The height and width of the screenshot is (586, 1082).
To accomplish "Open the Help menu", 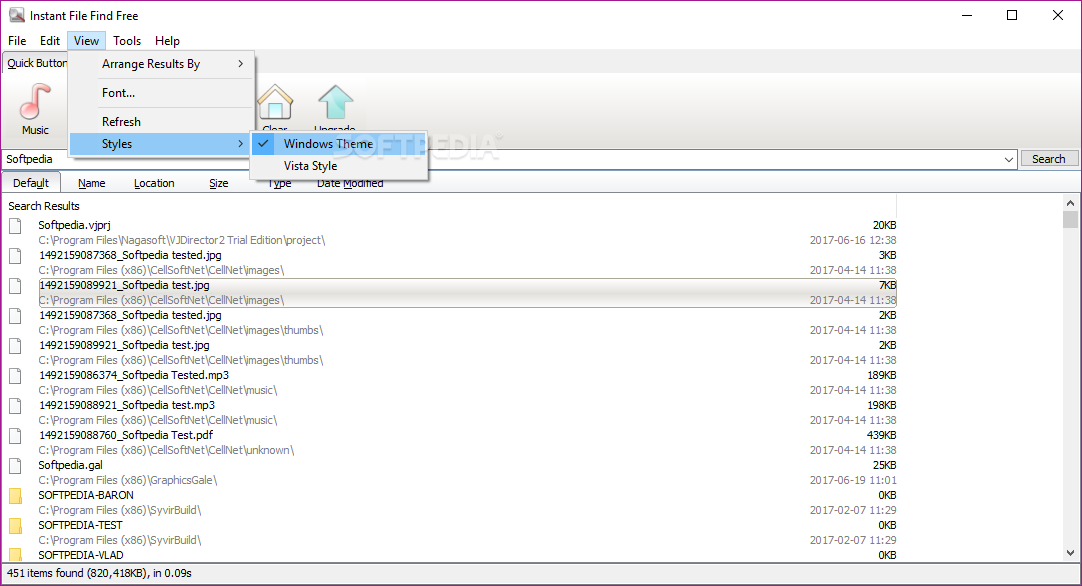I will pos(167,41).
